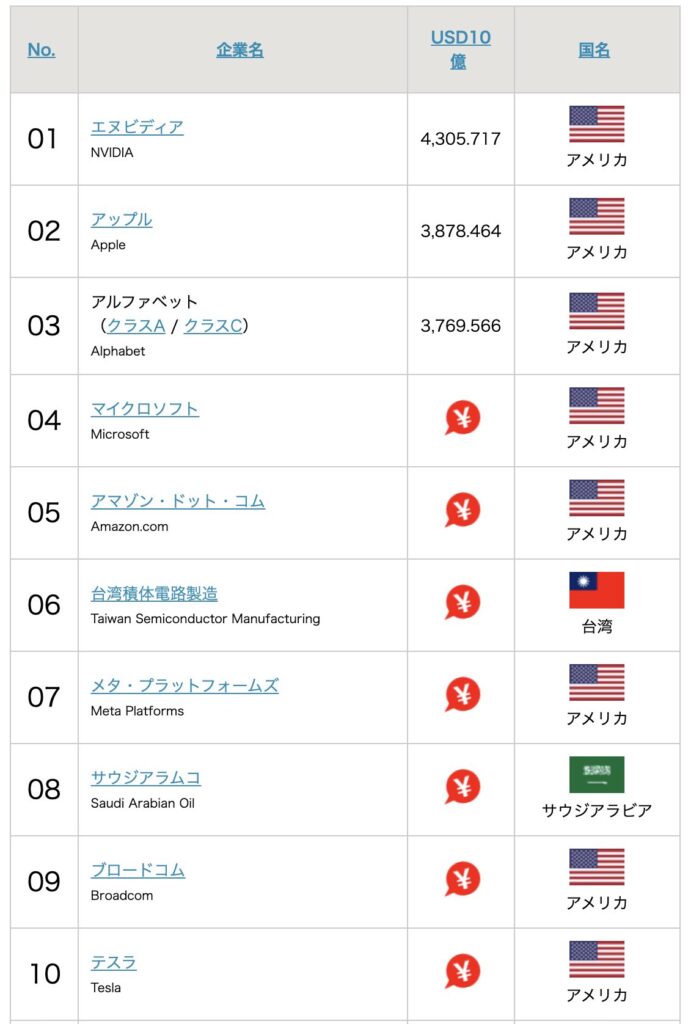Screen dimensions: 688x1024
Task: Click the Saudi Arabia flag icon
Action: (x=596, y=775)
